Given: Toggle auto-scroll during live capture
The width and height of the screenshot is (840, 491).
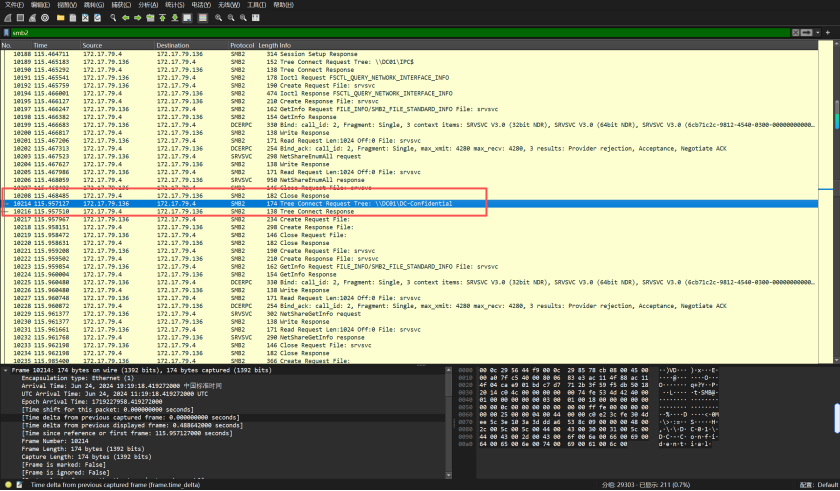Looking at the screenshot, I should pos(189,18).
